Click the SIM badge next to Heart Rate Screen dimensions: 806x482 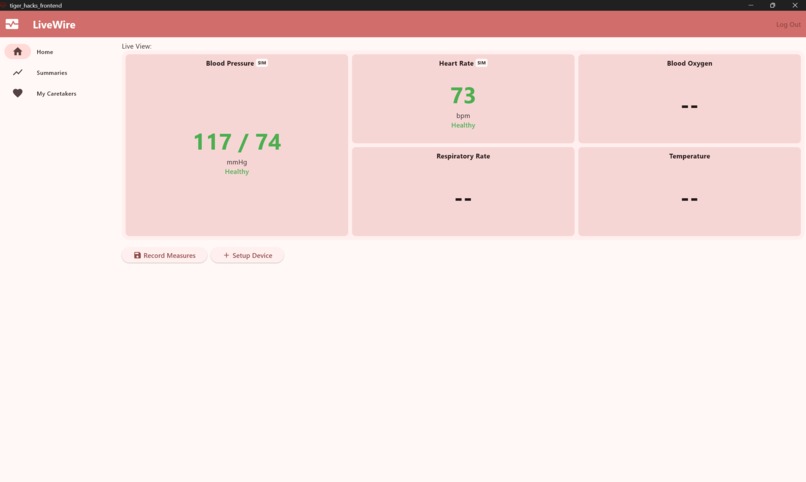point(482,63)
